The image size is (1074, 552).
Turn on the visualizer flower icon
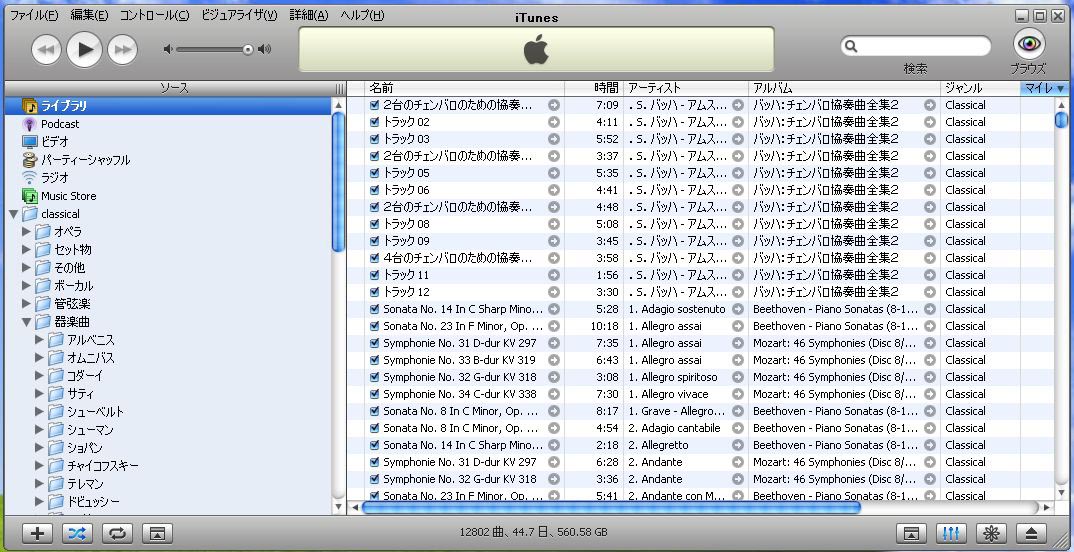990,534
